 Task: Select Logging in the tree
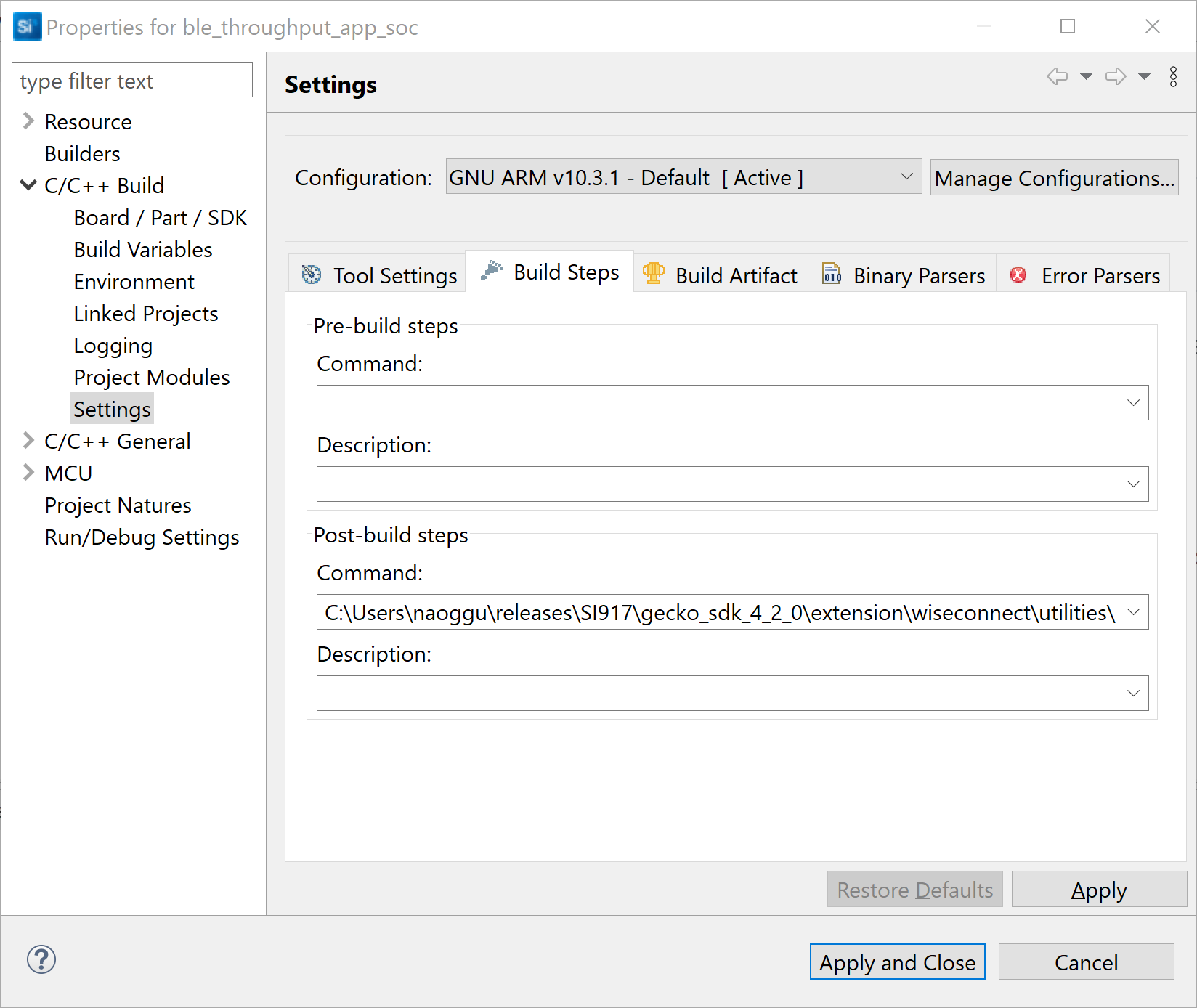[113, 345]
